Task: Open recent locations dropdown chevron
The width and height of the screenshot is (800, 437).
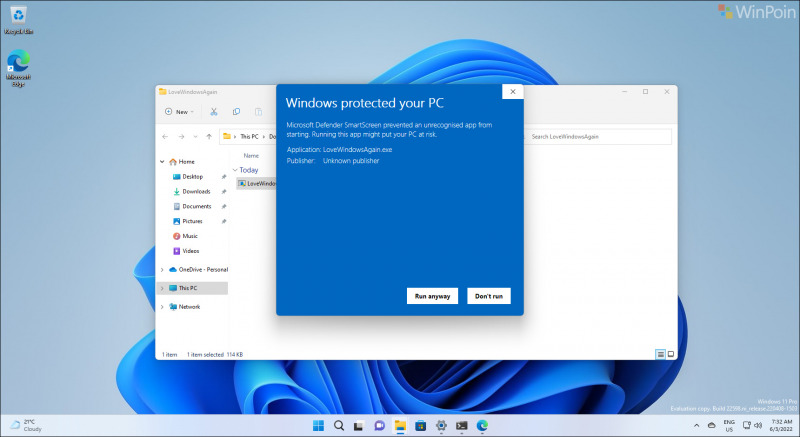Action: [x=195, y=137]
